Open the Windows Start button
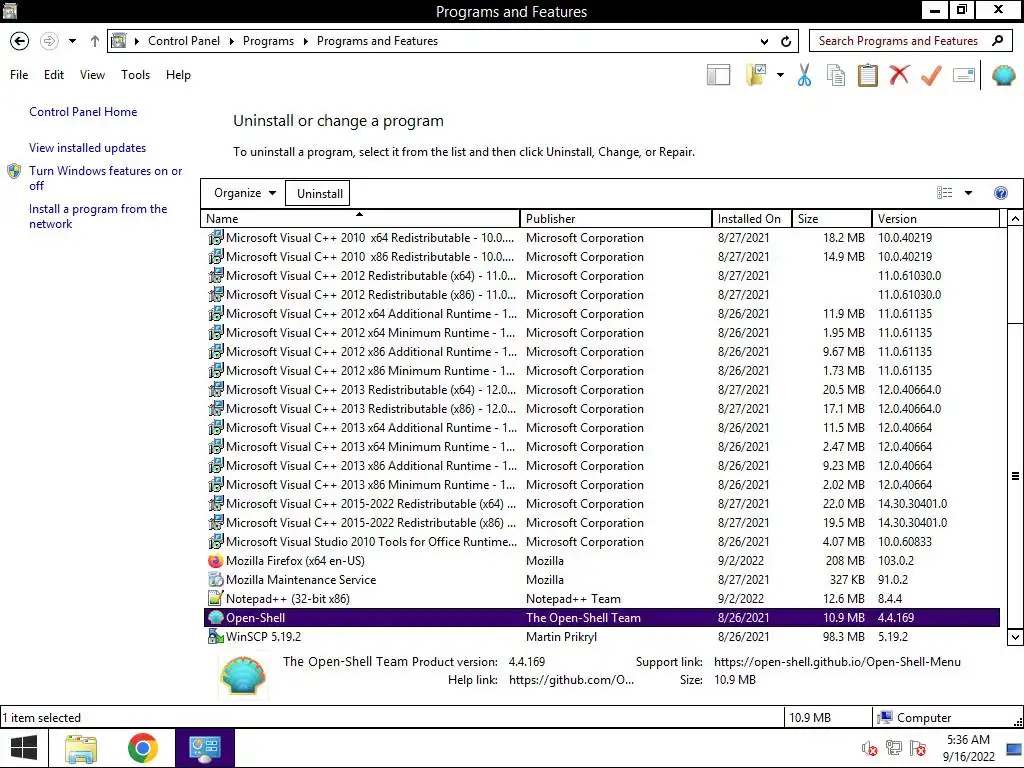The height and width of the screenshot is (768, 1024). click(24, 748)
